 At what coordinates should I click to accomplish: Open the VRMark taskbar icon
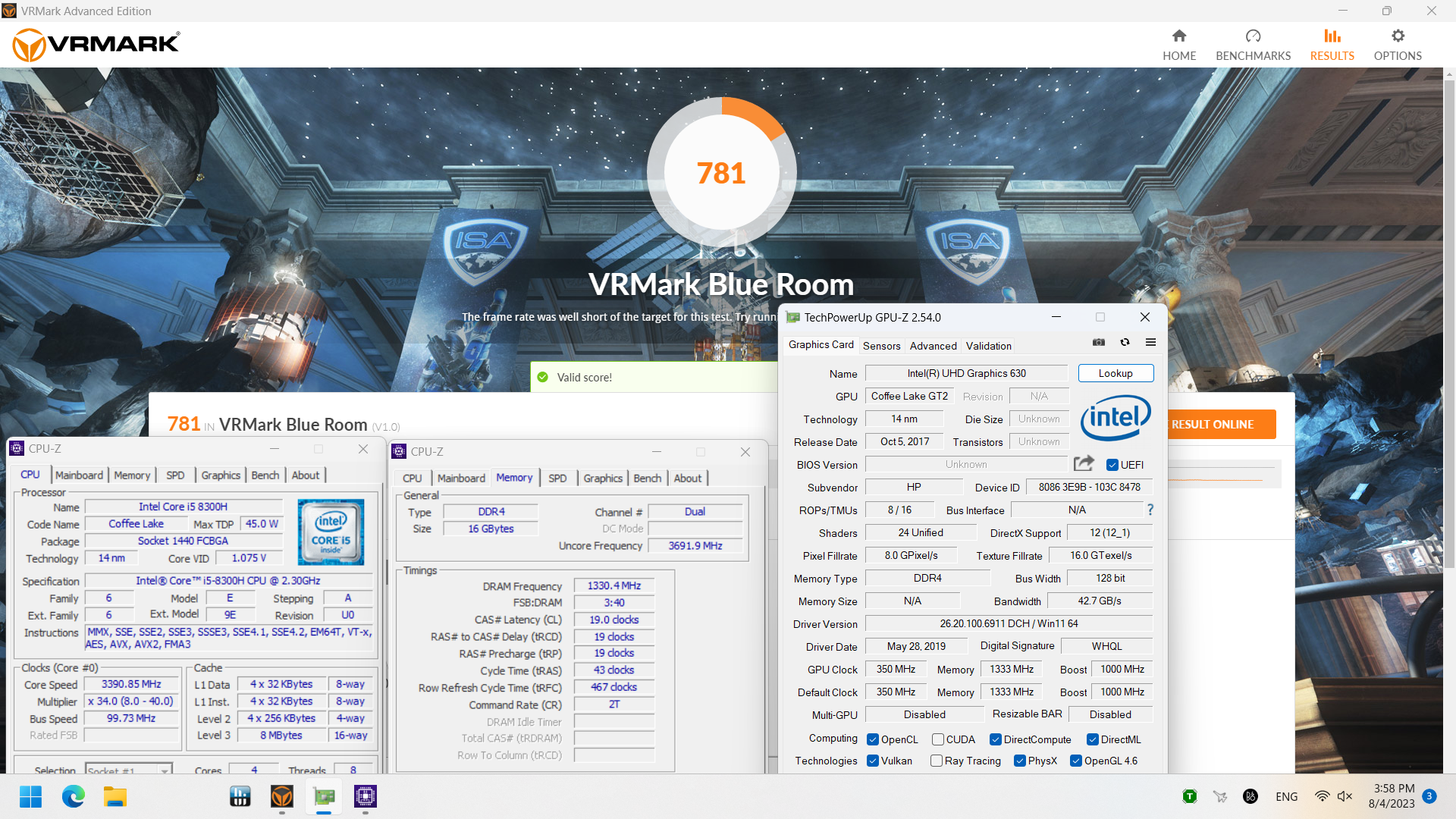(282, 796)
